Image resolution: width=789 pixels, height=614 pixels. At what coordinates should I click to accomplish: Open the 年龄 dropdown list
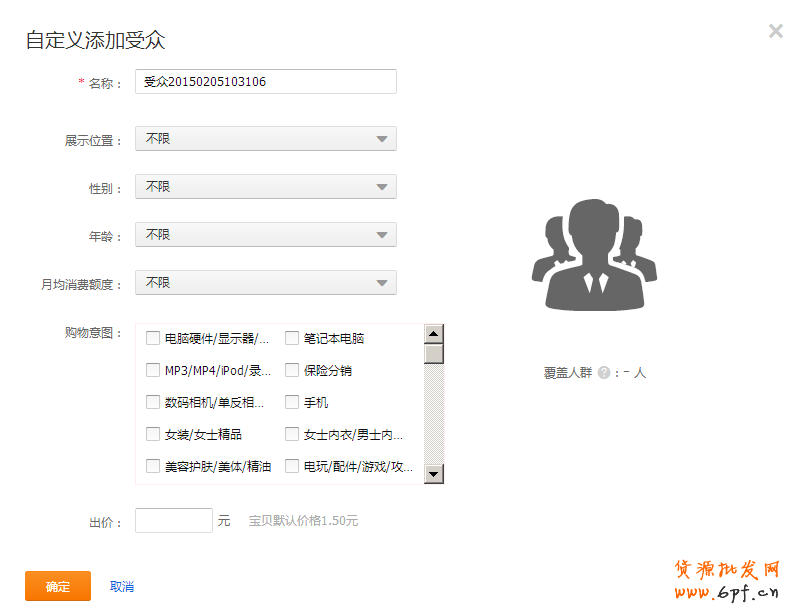(266, 235)
